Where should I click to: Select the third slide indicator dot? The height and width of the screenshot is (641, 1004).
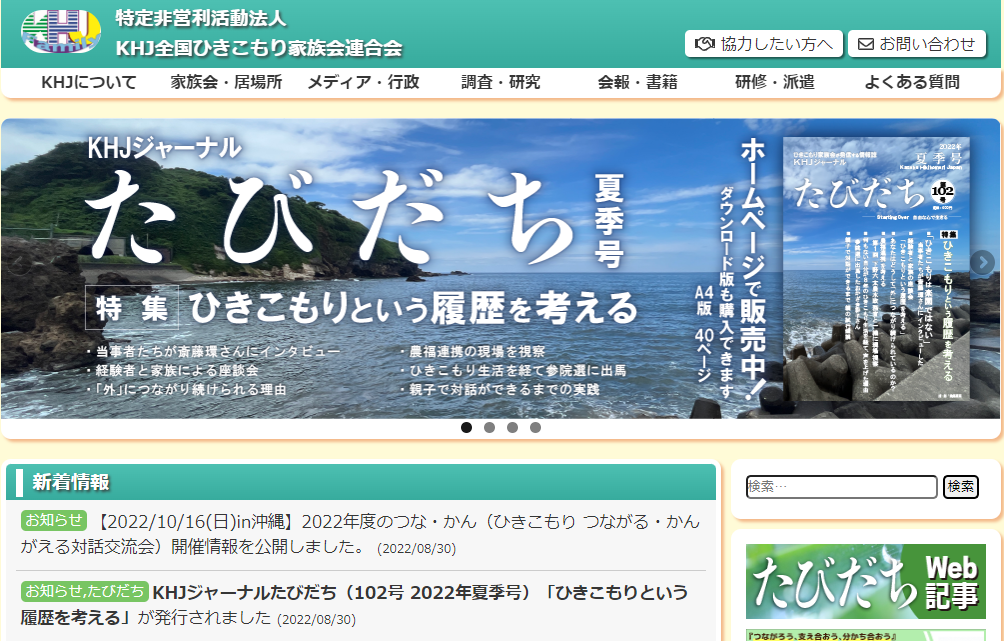tap(512, 427)
